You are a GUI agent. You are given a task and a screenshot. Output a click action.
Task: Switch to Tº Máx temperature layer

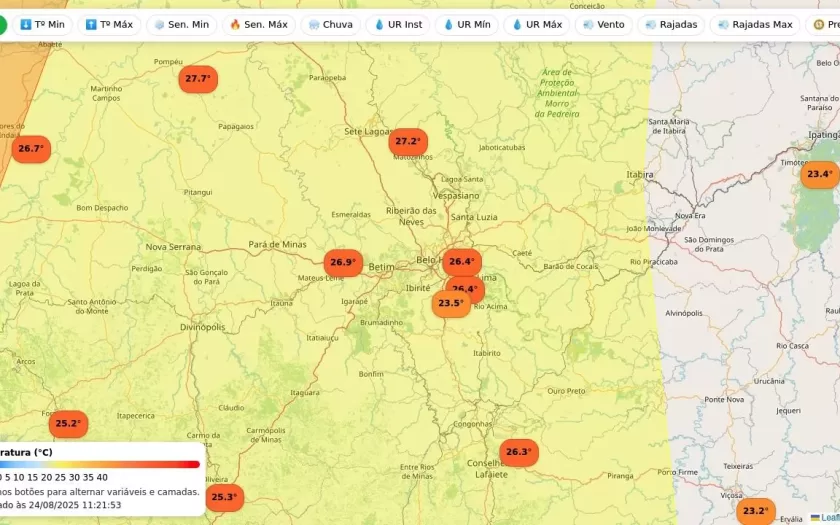click(109, 24)
